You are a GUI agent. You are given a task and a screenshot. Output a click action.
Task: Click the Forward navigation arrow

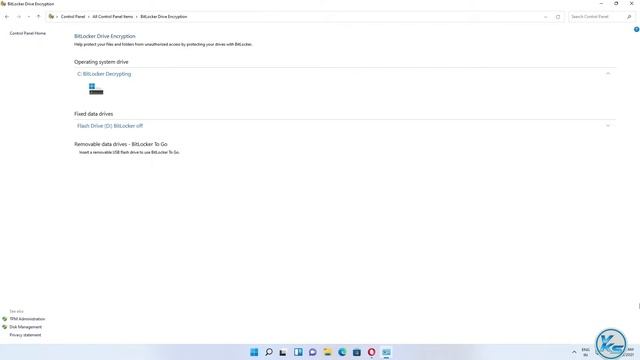(x=18, y=17)
